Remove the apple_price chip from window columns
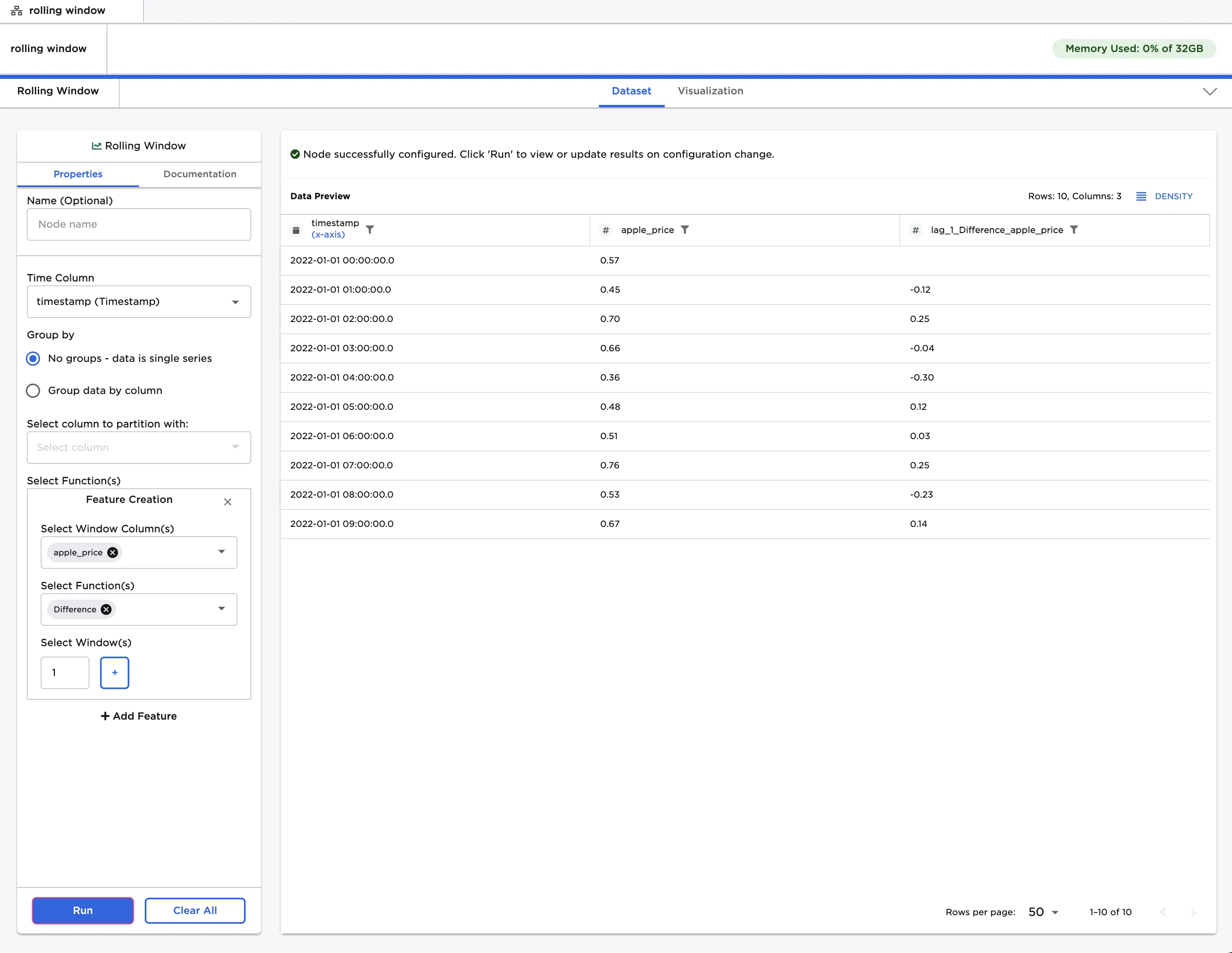Viewport: 1232px width, 953px height. (x=113, y=553)
